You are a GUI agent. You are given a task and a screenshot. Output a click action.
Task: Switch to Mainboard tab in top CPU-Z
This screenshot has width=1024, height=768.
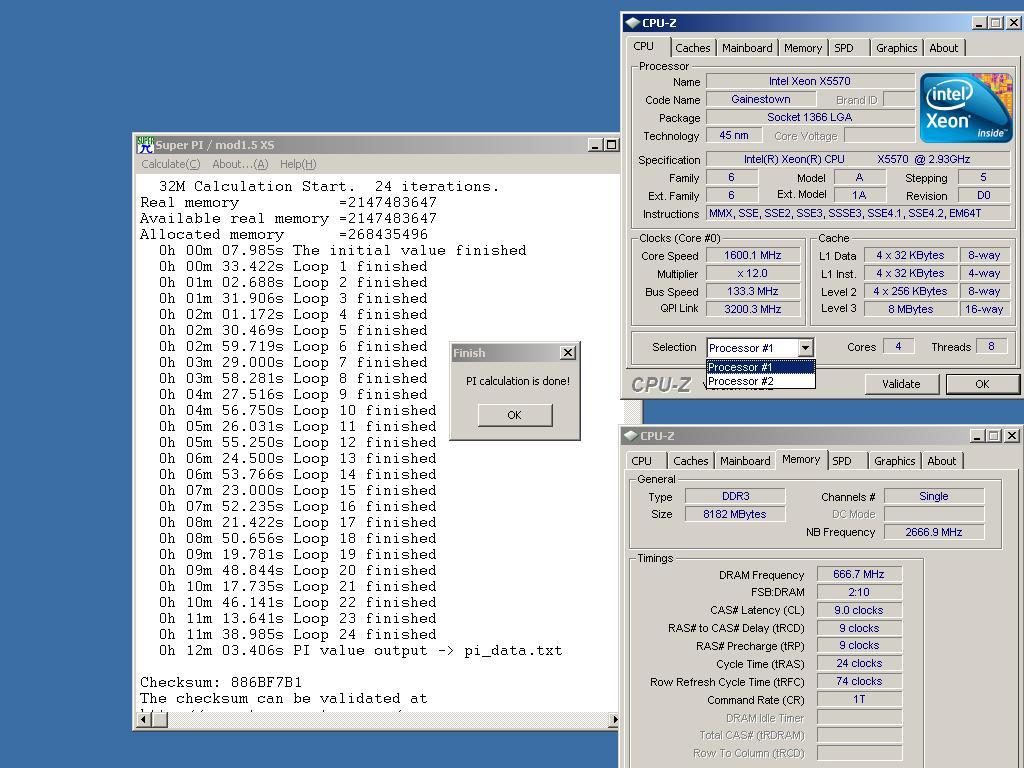[747, 48]
